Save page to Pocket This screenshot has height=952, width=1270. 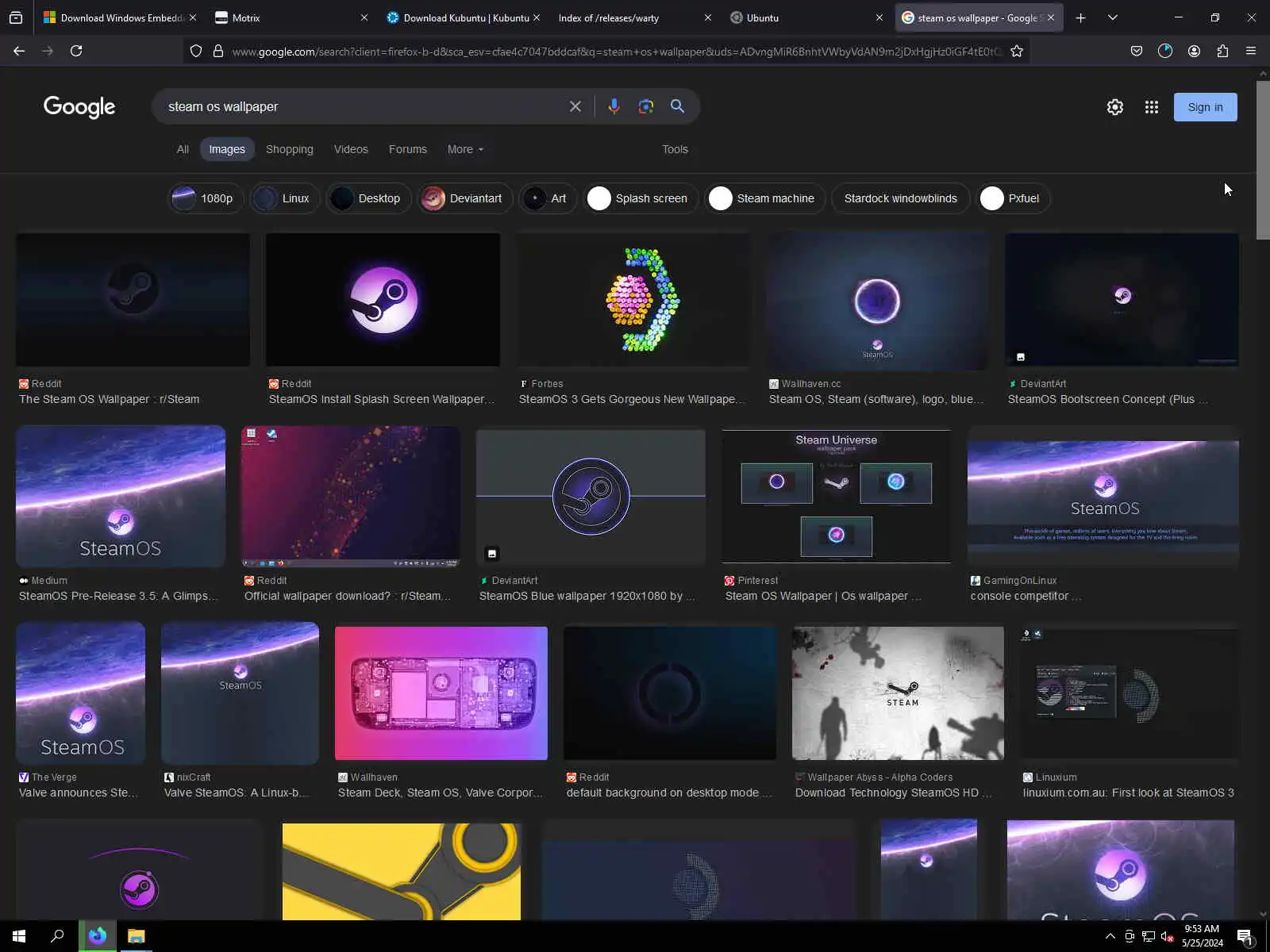pos(1137,51)
